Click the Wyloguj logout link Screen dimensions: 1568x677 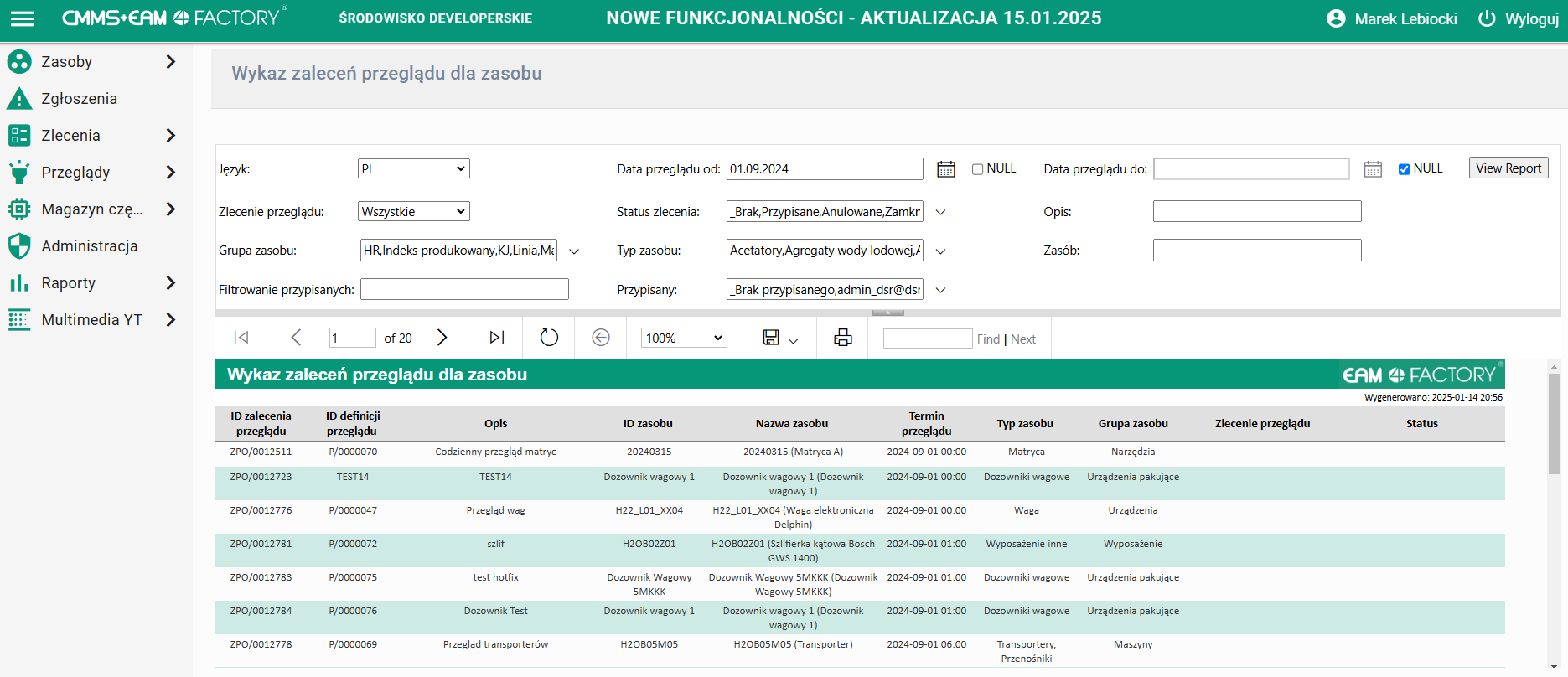click(x=1532, y=18)
